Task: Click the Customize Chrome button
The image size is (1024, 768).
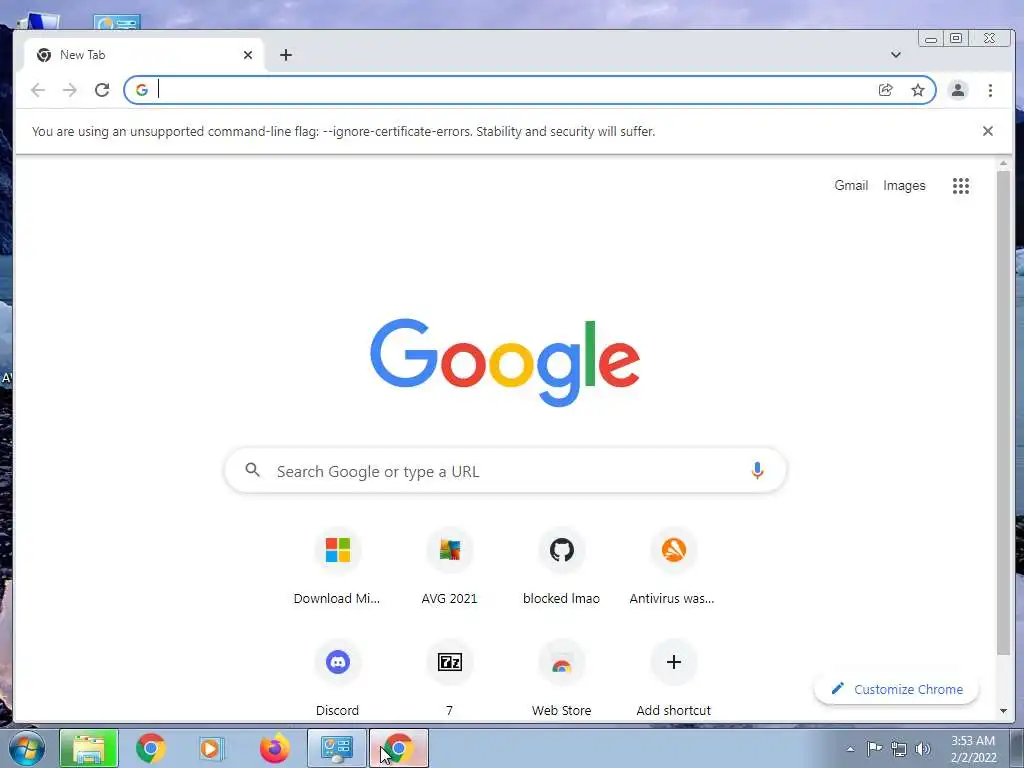Action: tap(897, 689)
